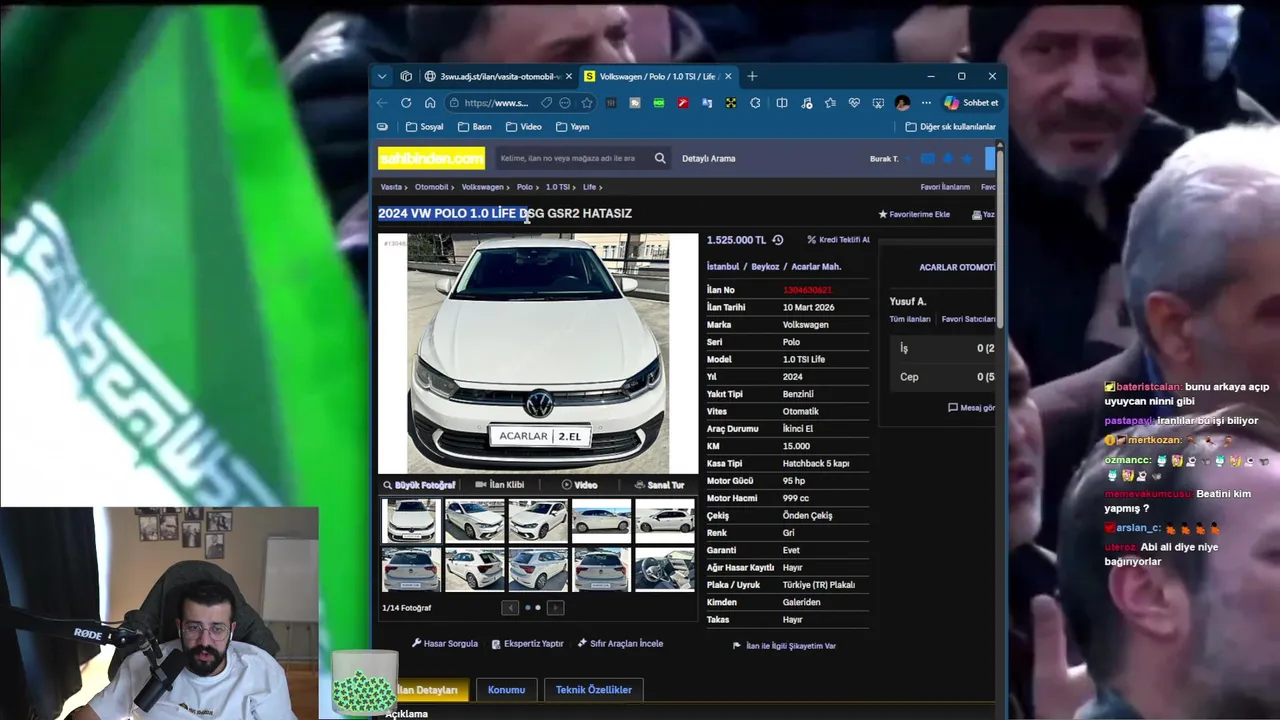Add this page to favorites star
Image resolution: width=1280 pixels, height=720 pixels.
click(587, 103)
